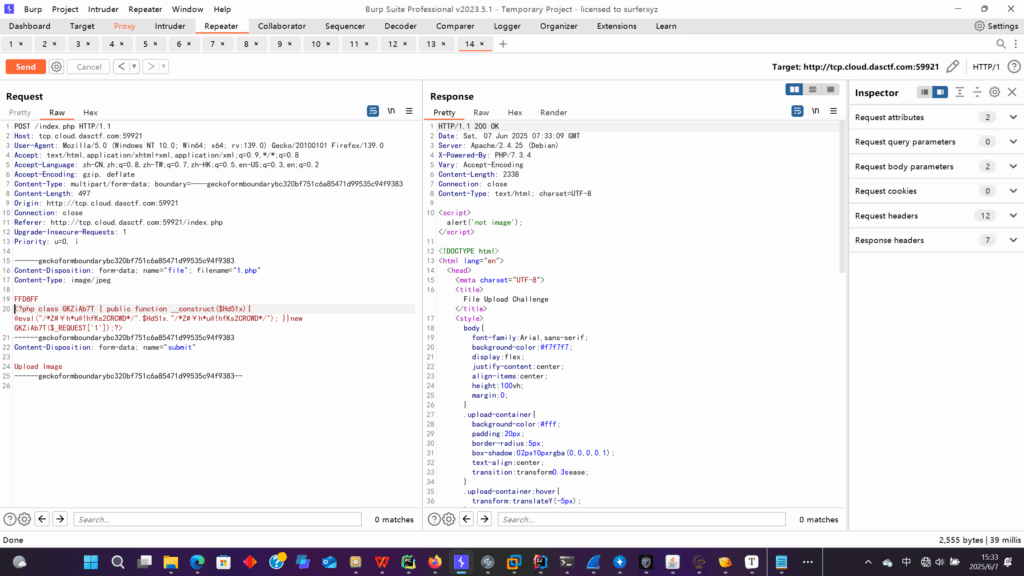Select Response Render view
Screen dimensions: 1024x576
pyautogui.click(x=553, y=112)
